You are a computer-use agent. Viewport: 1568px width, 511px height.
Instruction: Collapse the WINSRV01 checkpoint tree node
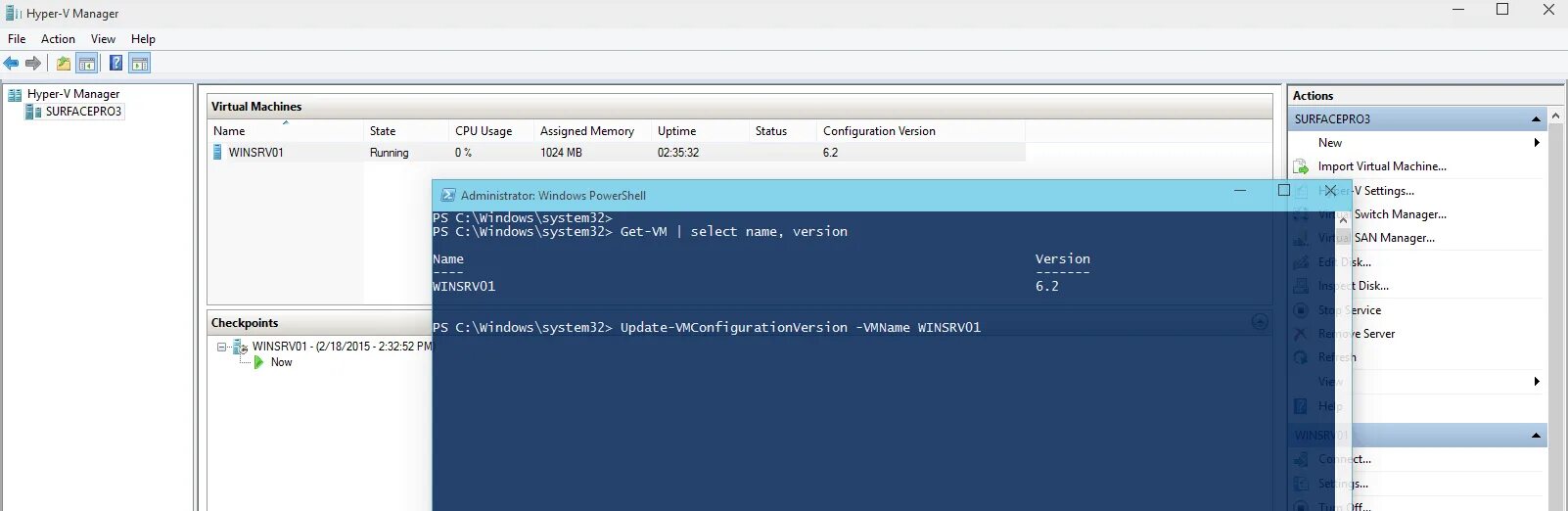(x=222, y=347)
